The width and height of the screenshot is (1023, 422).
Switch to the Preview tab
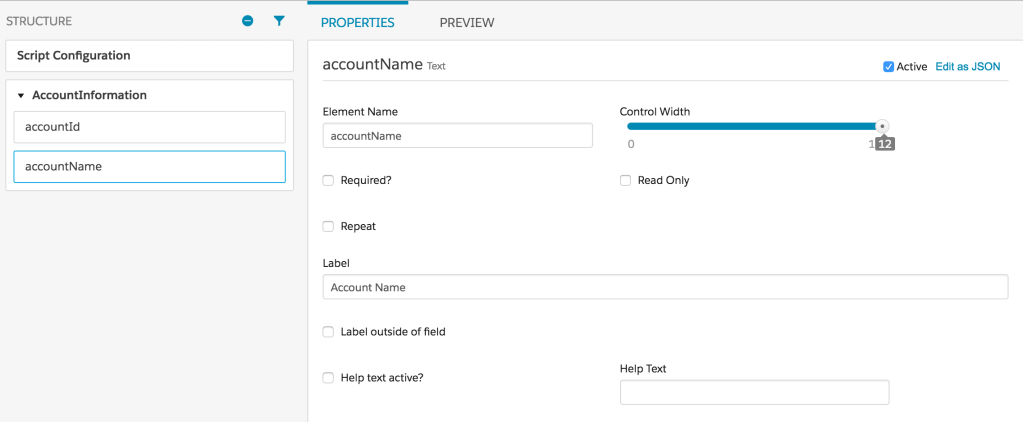(x=467, y=22)
